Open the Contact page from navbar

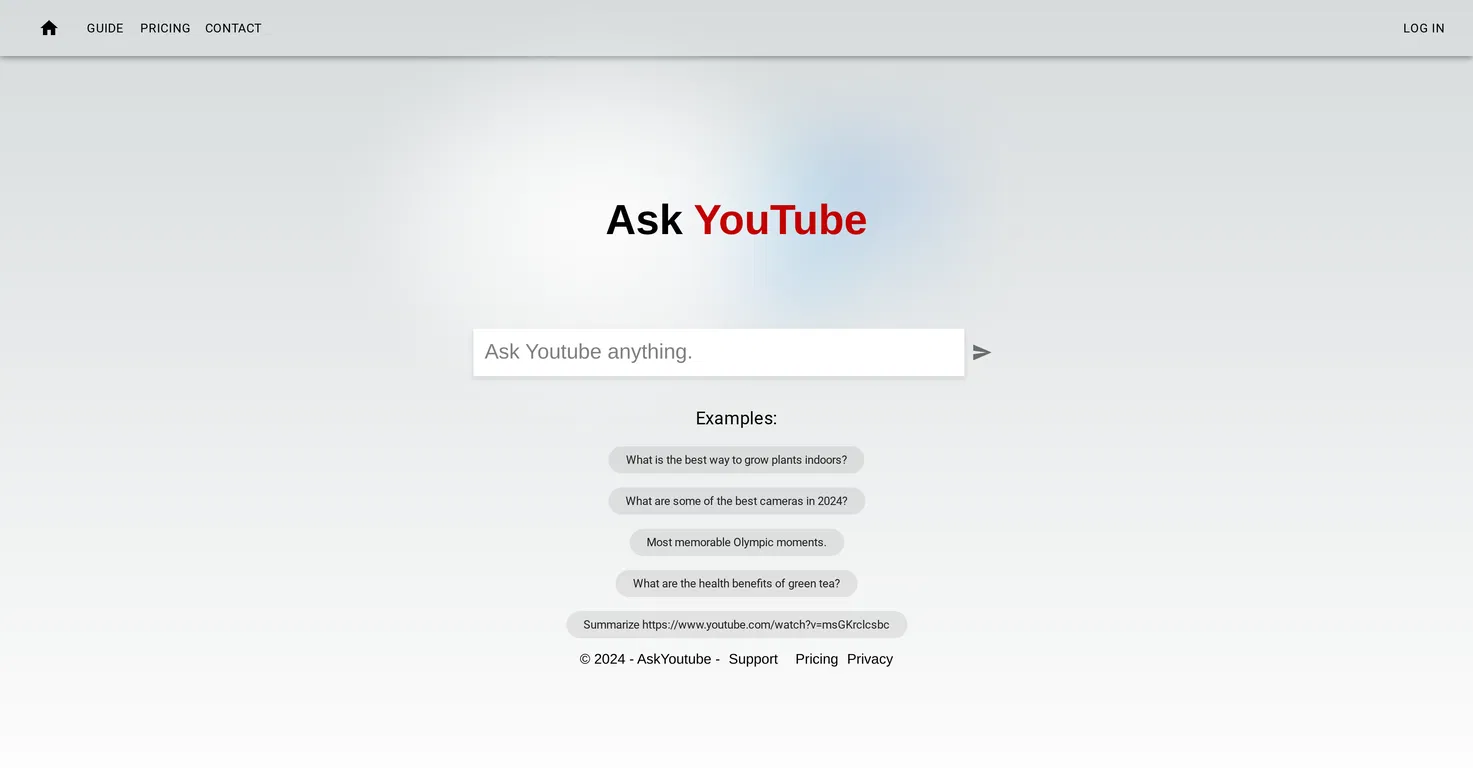point(233,28)
